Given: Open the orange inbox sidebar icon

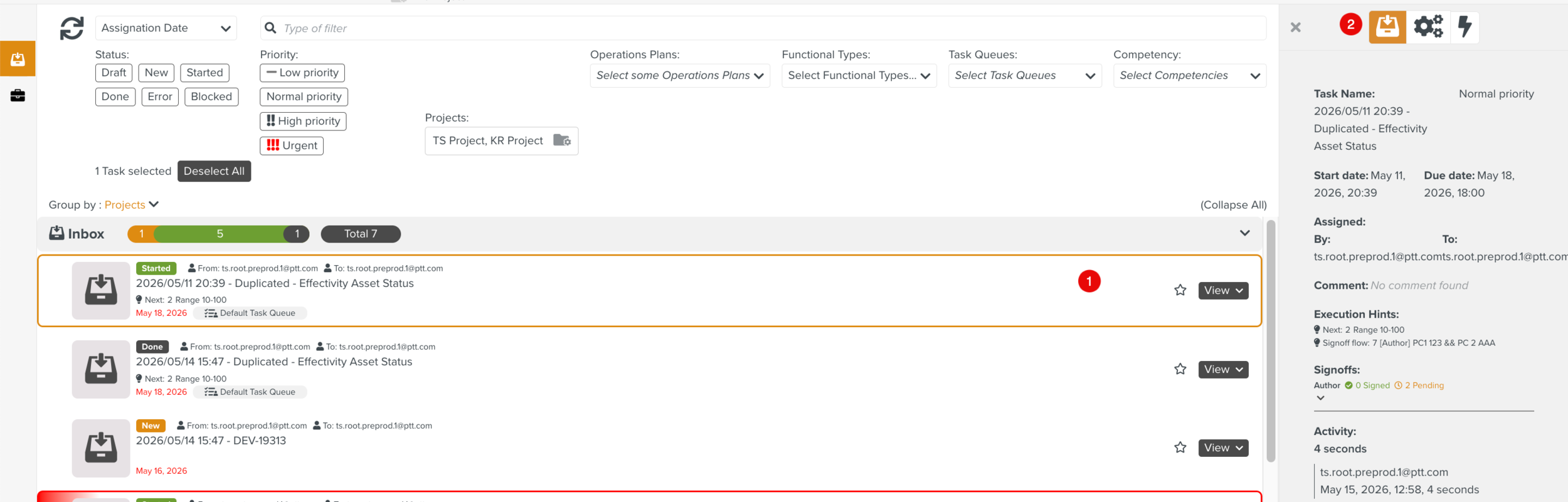Looking at the screenshot, I should (18, 59).
